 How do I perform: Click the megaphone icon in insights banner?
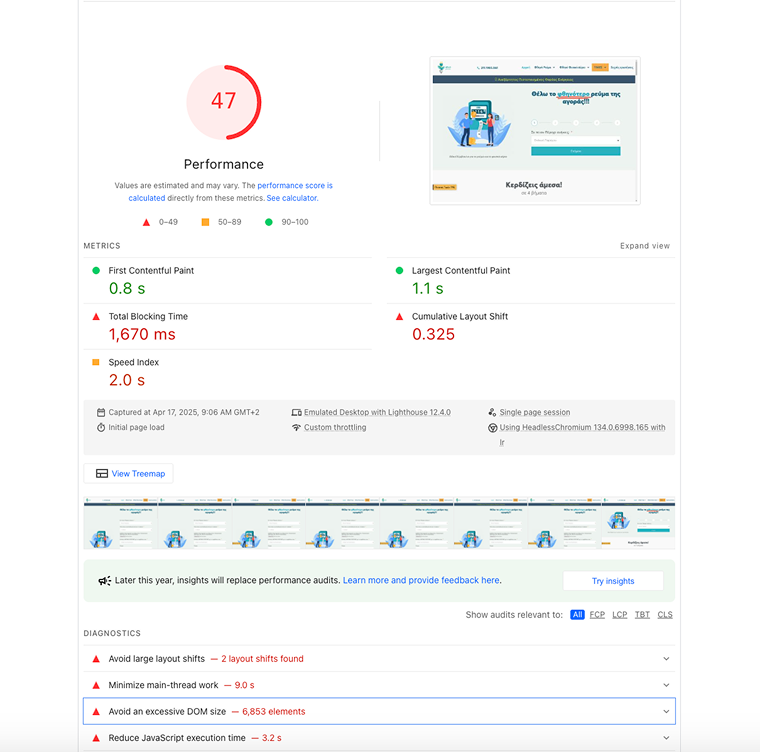105,581
